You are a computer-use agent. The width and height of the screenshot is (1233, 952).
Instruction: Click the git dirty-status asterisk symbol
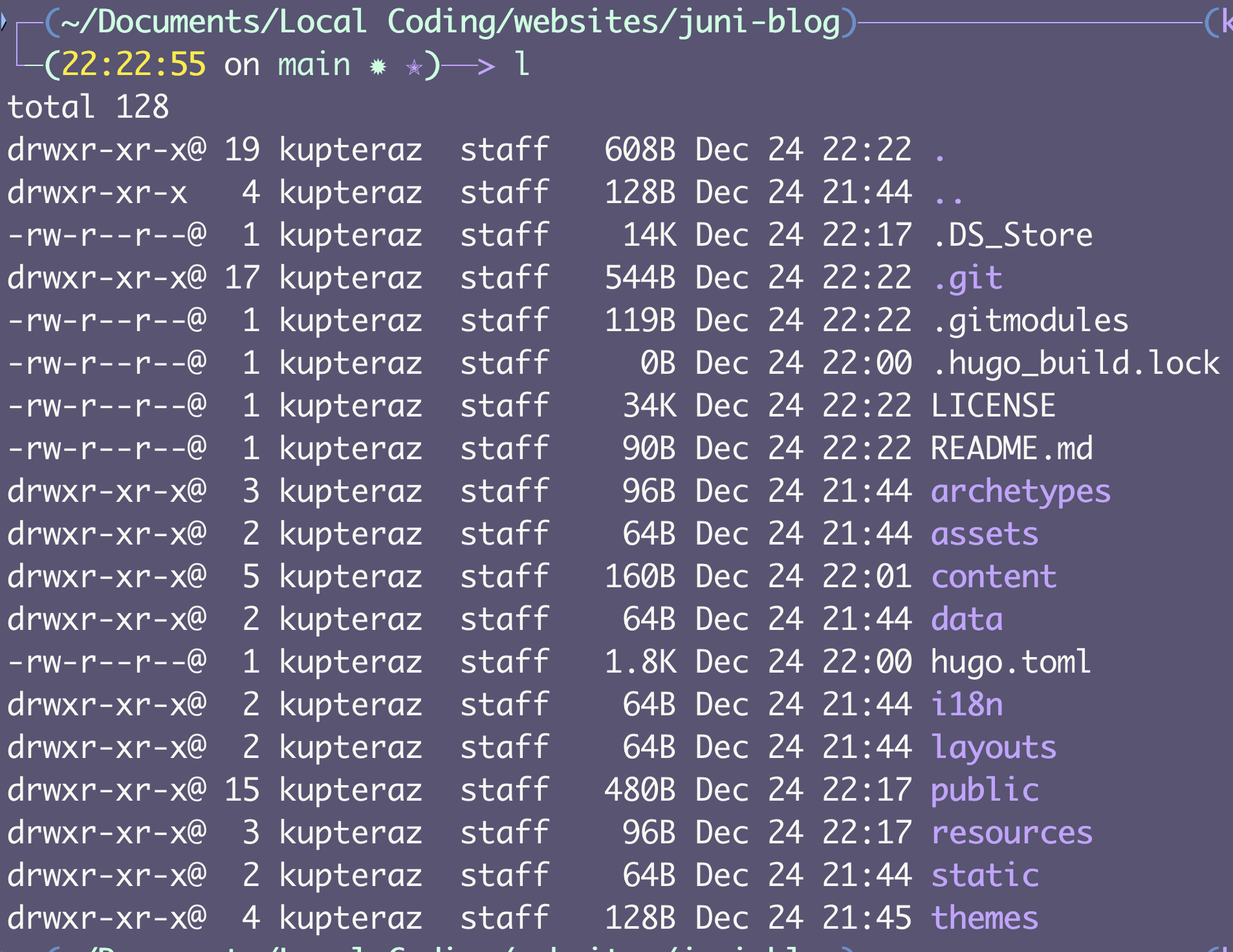coord(378,67)
